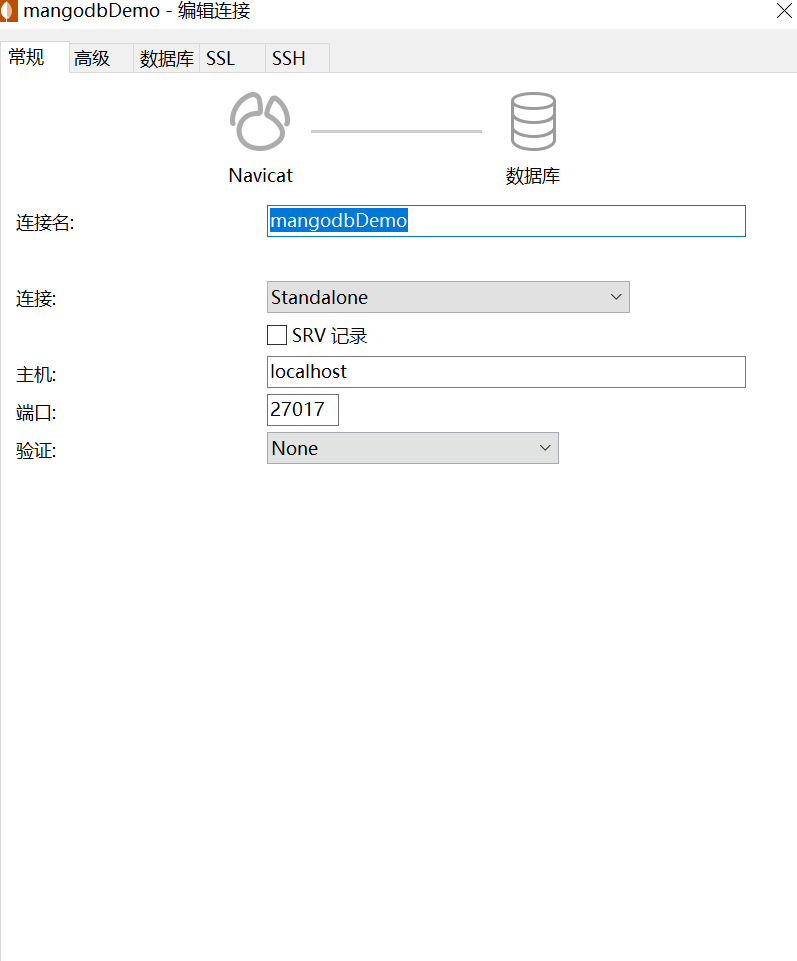Switch to the 常规 tab
Screen dimensions: 797x961
[34, 57]
